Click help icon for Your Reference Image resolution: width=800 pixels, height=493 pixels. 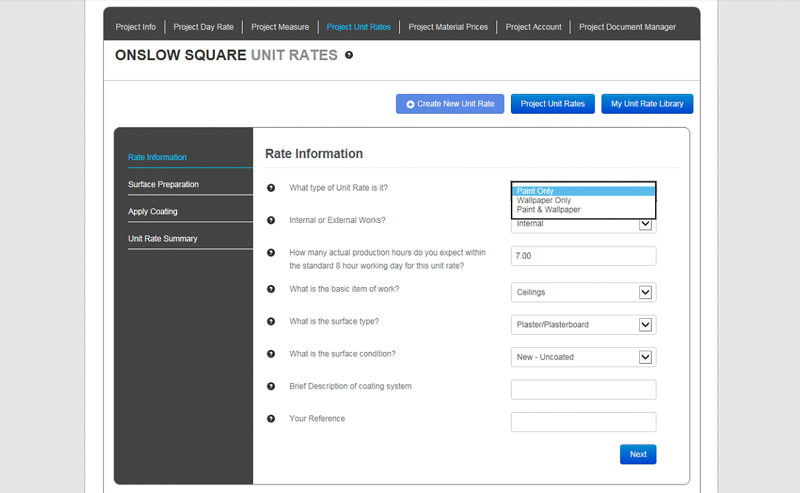click(x=271, y=418)
